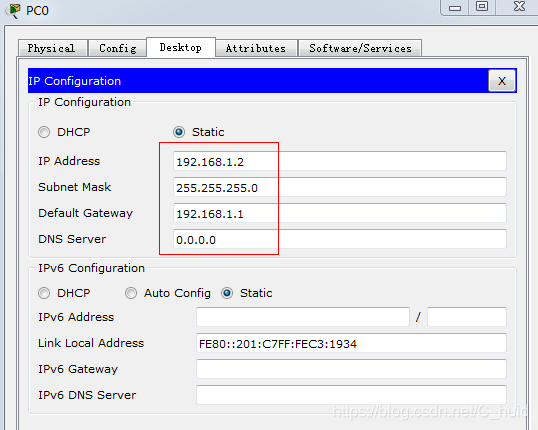Click the Default Gateway field 192.168.1.1
The image size is (538, 430).
(340, 213)
